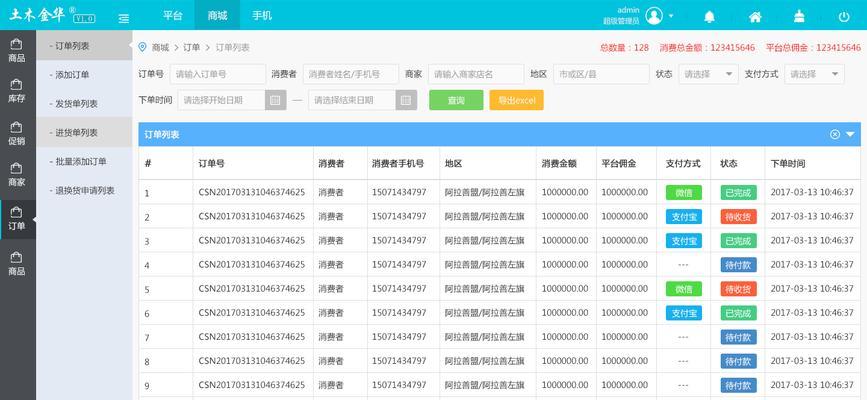Click the 支付宝 badge in row 2
Viewport: 867px width, 400px height.
[x=683, y=216]
